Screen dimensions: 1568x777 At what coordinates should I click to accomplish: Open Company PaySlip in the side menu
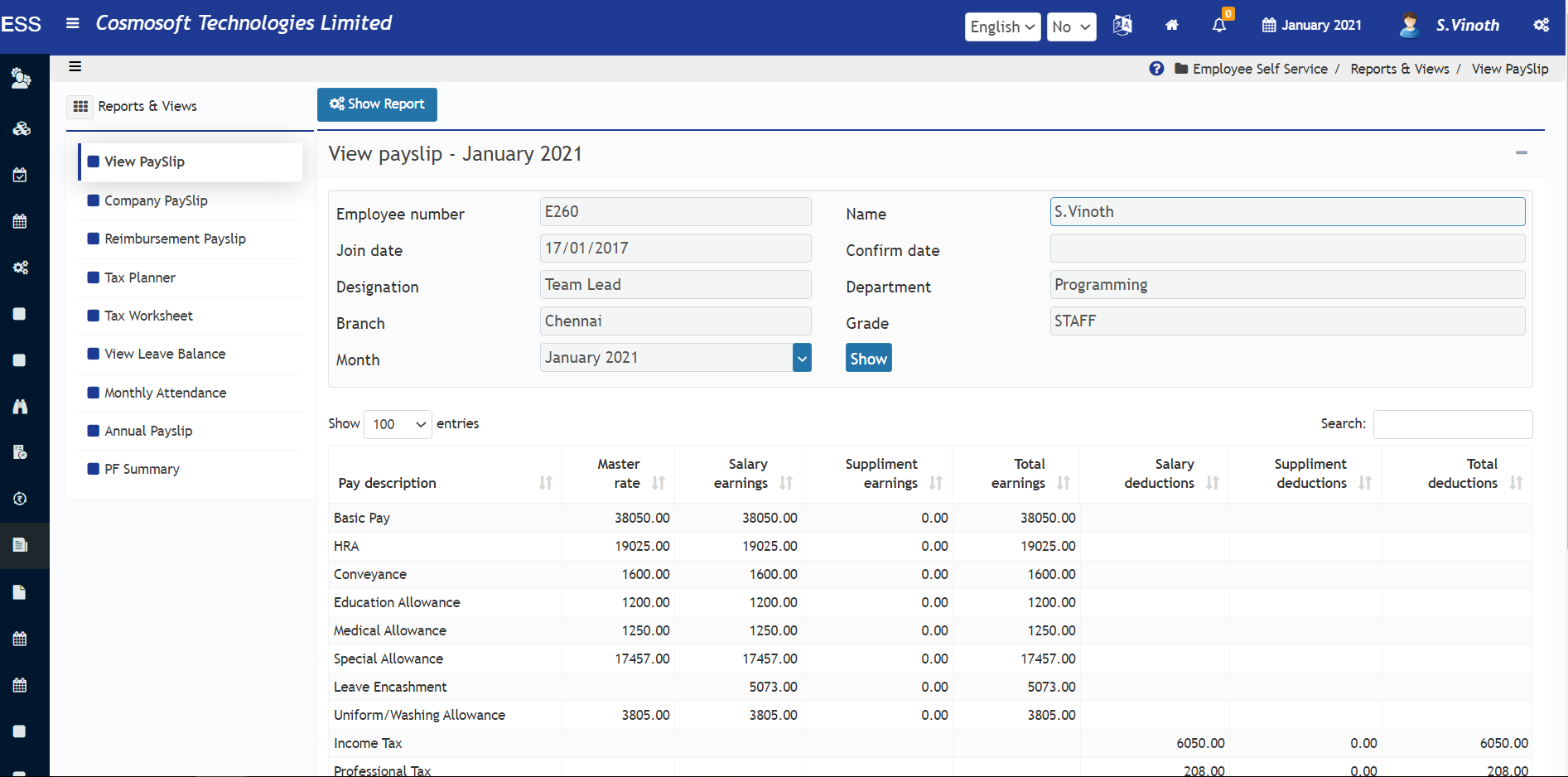pos(156,200)
